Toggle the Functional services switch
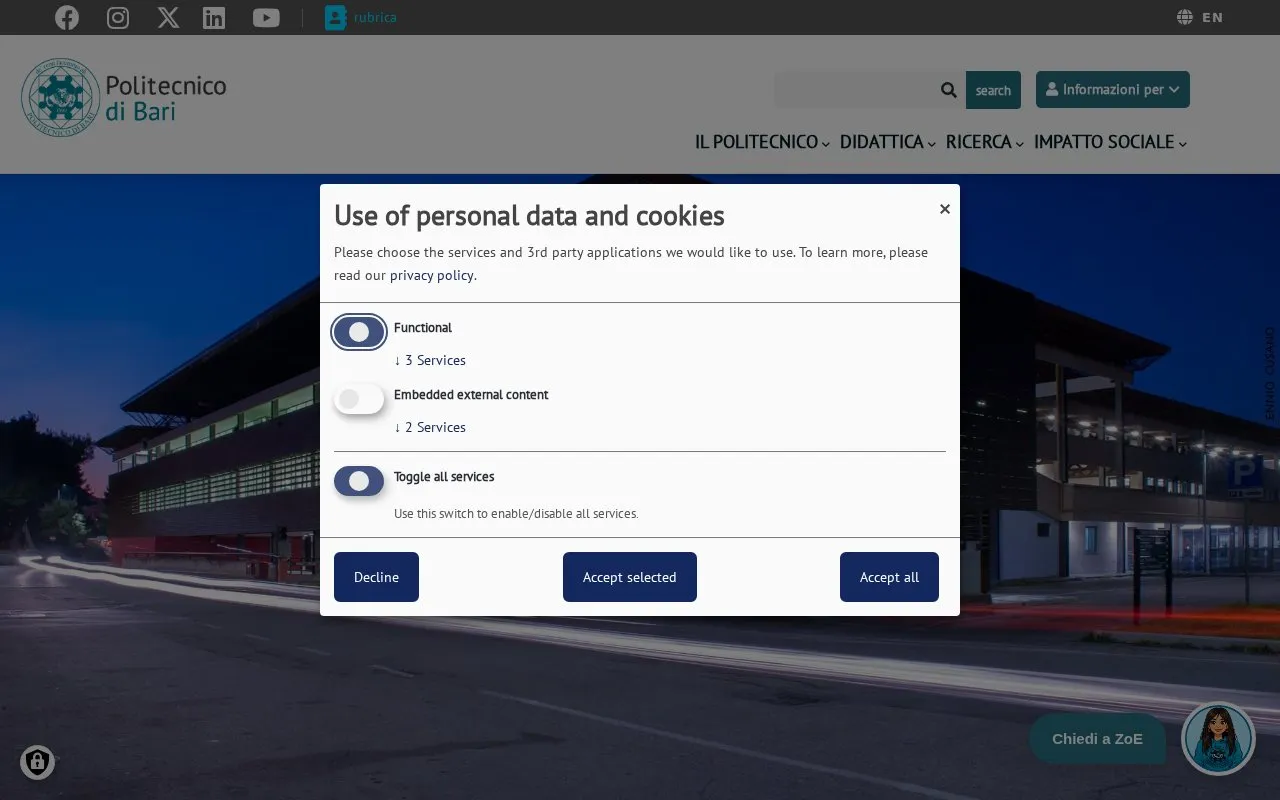 359,332
